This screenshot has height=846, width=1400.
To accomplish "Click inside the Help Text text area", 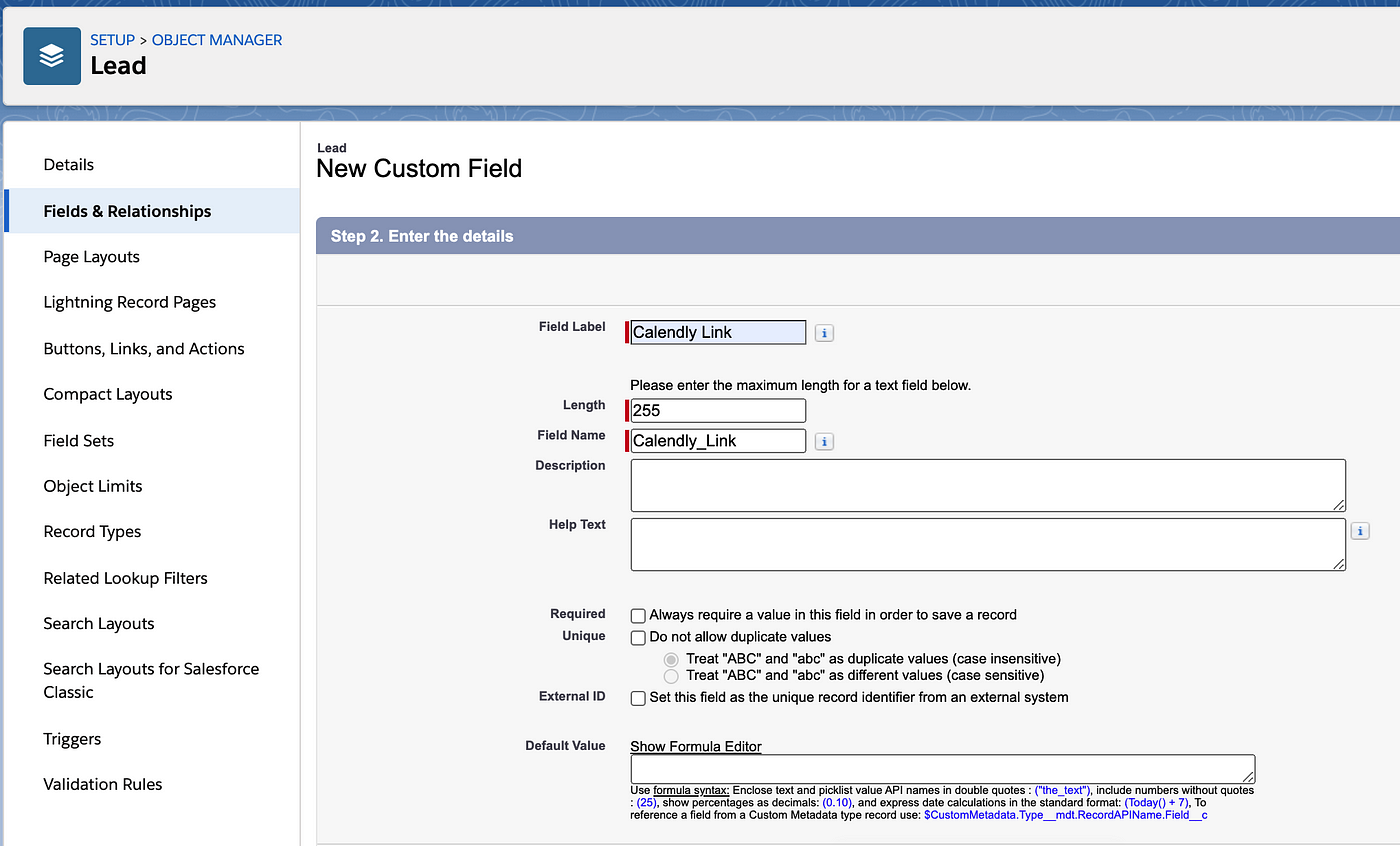I will (988, 544).
